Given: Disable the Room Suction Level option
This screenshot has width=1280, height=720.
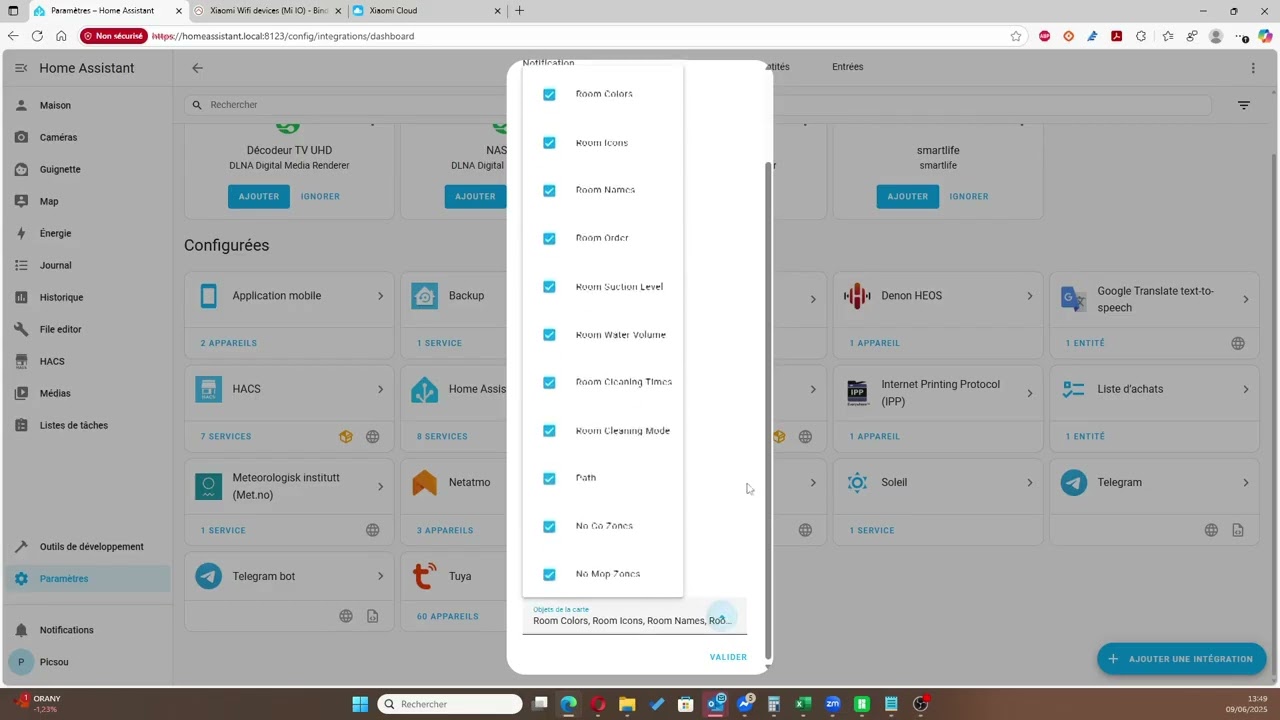Looking at the screenshot, I should tap(549, 287).
